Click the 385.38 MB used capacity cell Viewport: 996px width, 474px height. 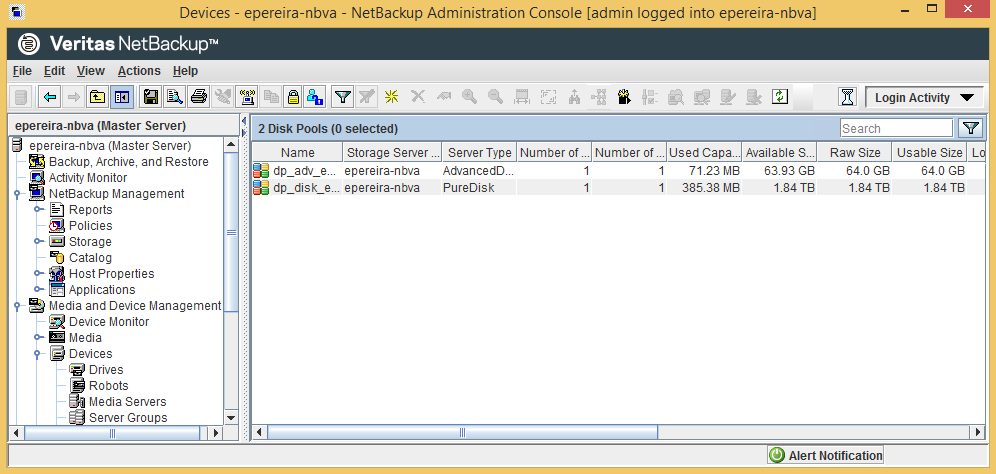[x=704, y=187]
